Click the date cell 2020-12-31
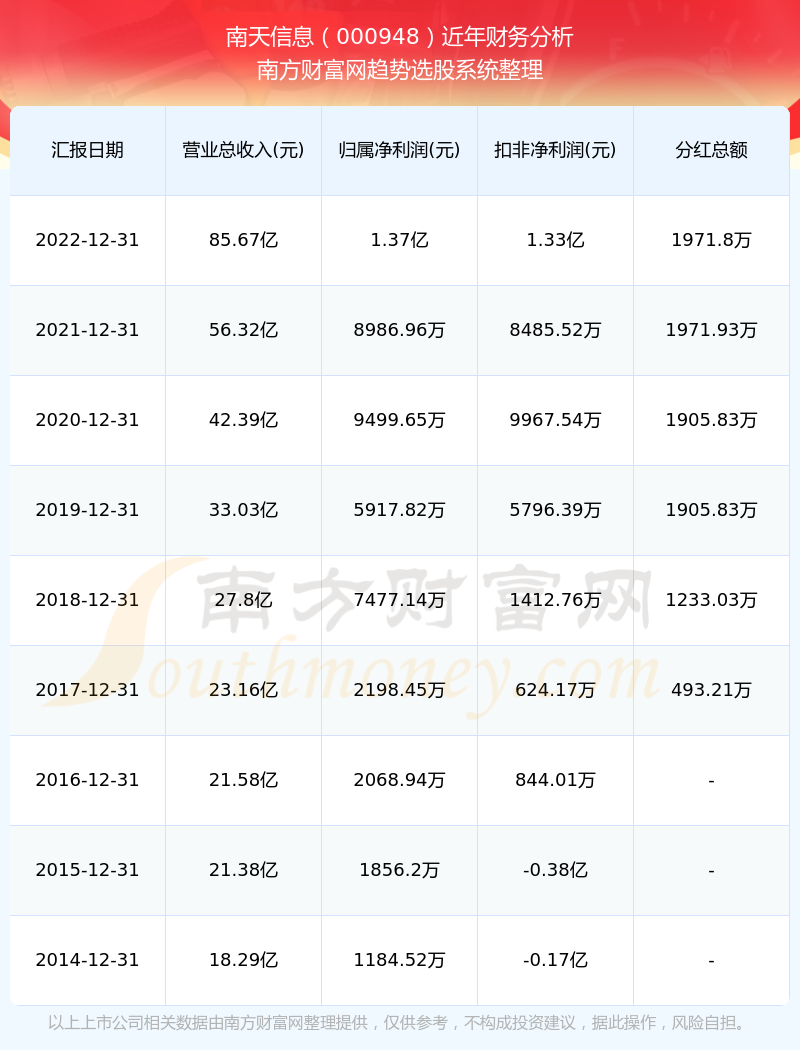 click(x=88, y=420)
